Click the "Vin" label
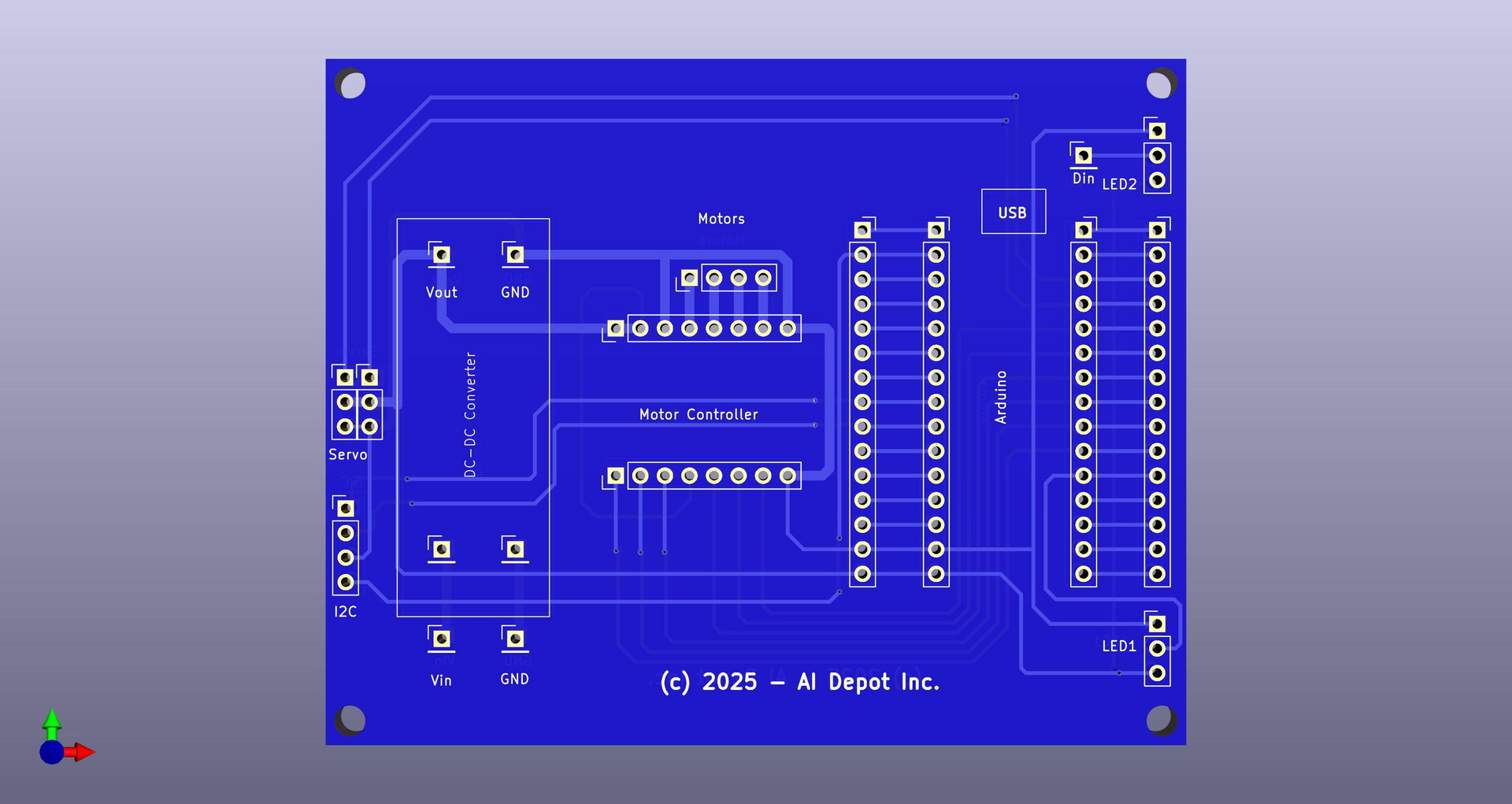The height and width of the screenshot is (804, 1512). pos(441,680)
